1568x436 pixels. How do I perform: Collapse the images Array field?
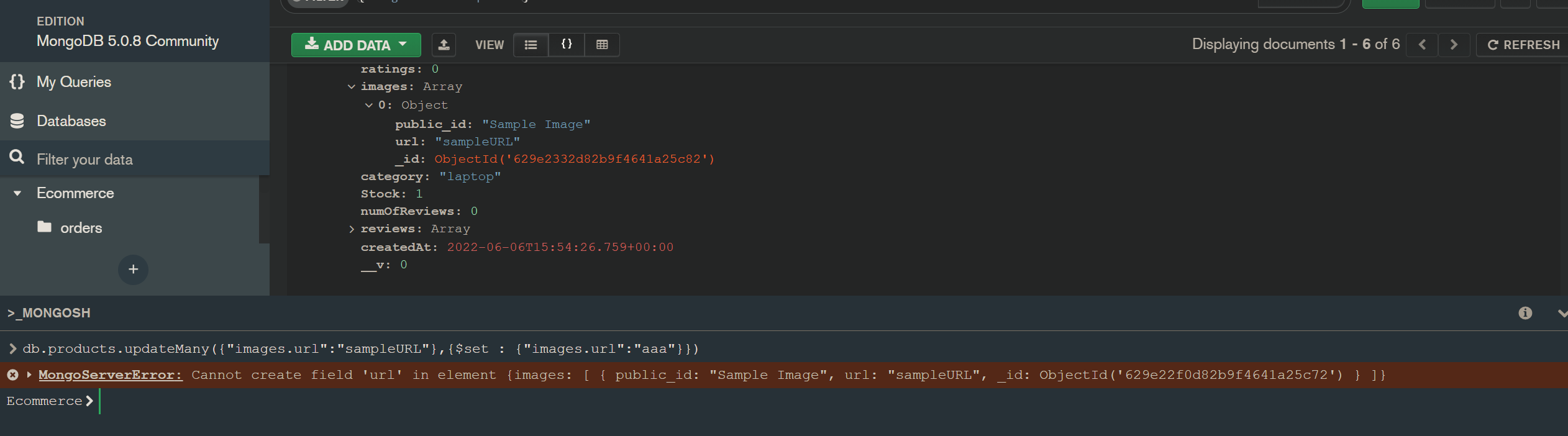coord(352,87)
